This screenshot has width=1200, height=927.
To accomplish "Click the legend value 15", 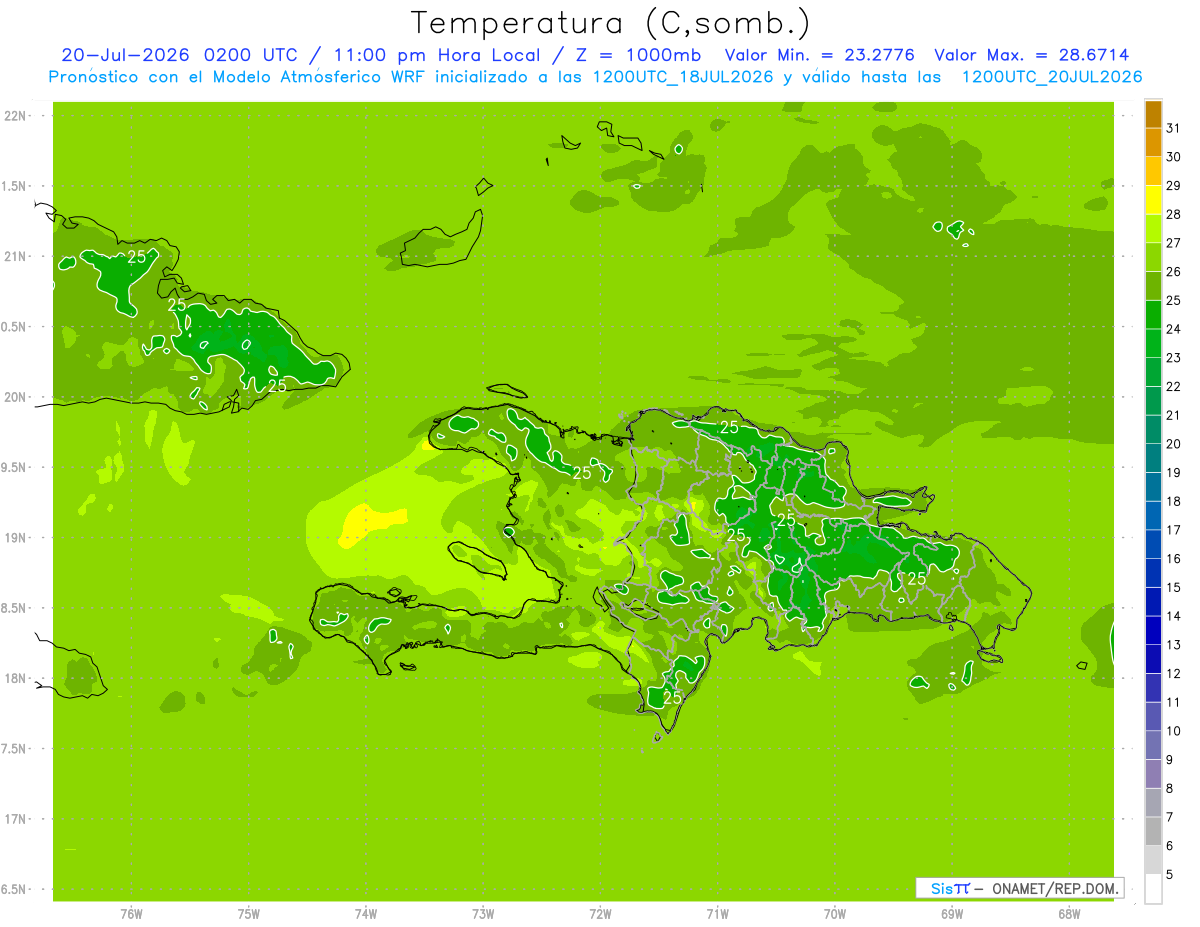I will tap(1174, 587).
